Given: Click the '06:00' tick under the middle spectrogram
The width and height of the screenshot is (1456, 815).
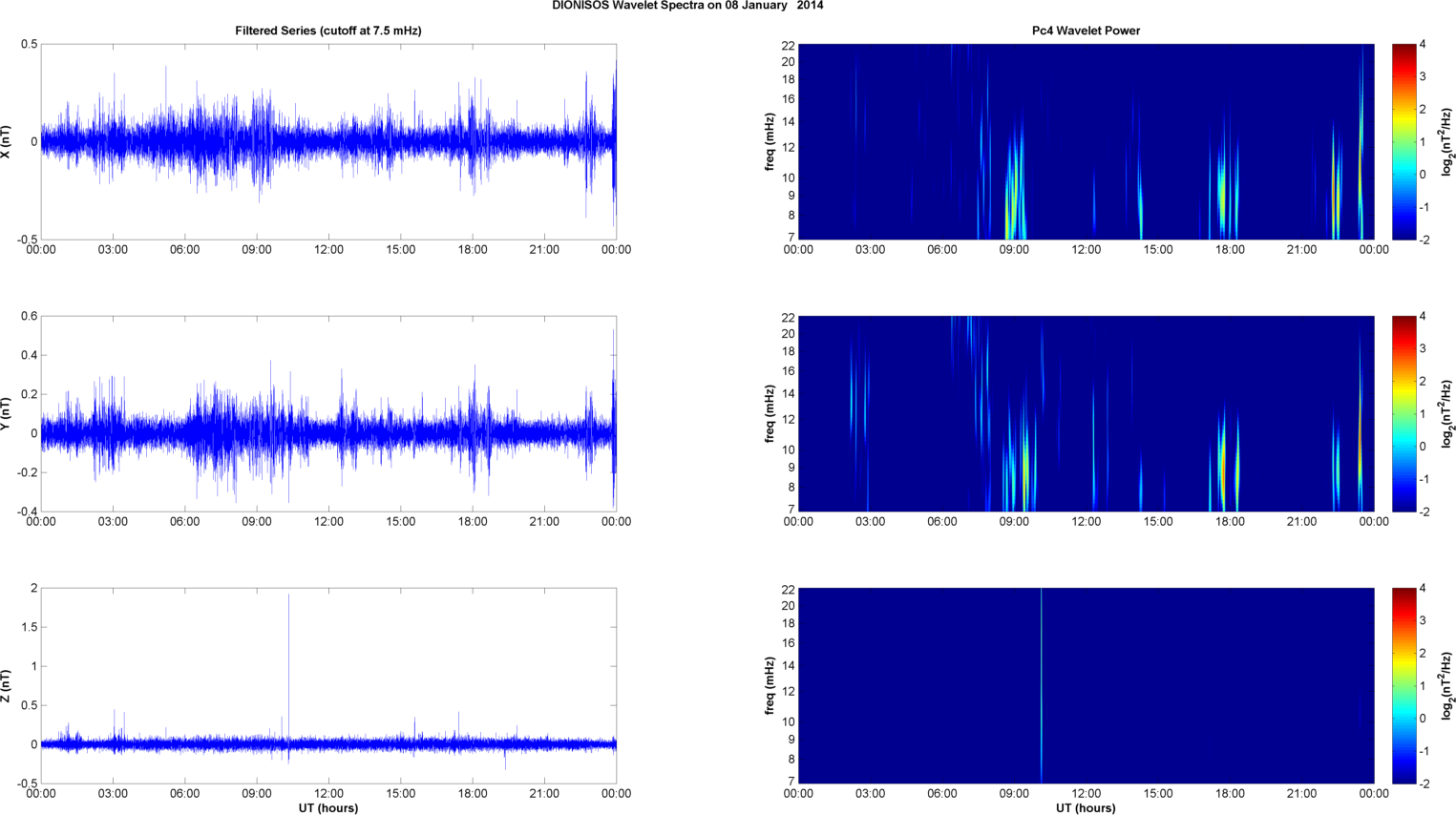Looking at the screenshot, I should [942, 522].
